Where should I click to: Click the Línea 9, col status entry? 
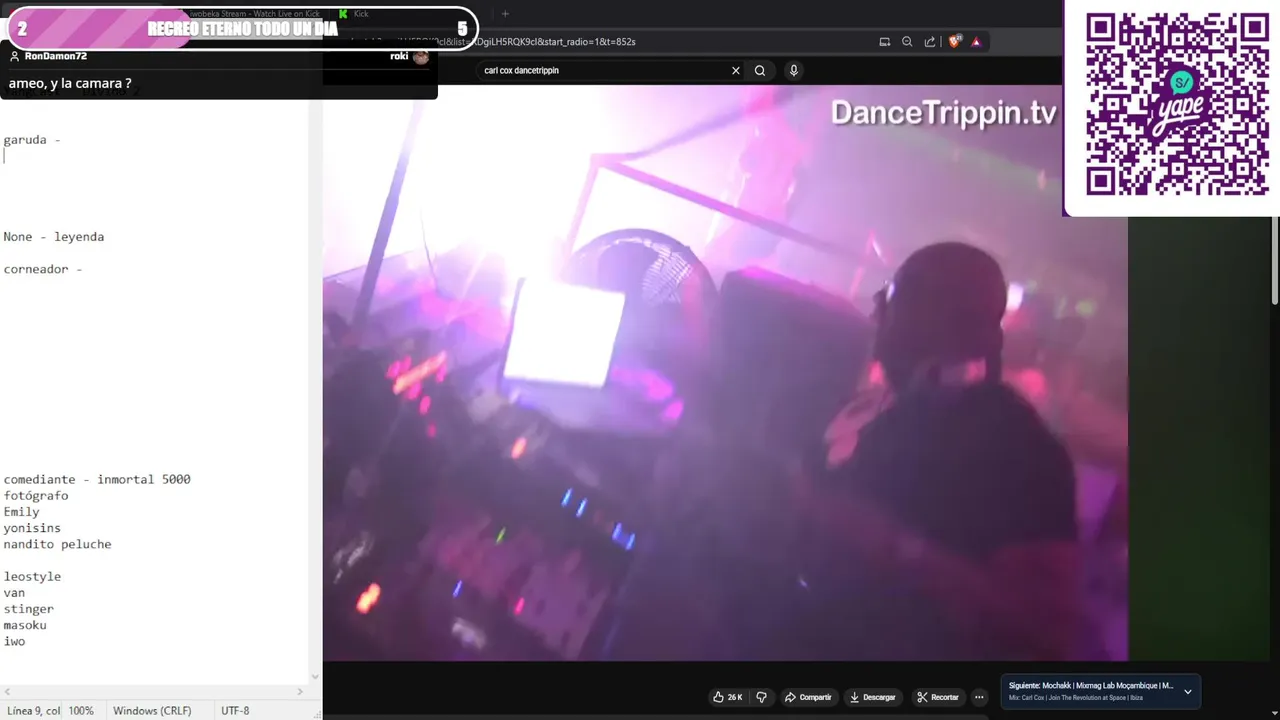(34, 711)
